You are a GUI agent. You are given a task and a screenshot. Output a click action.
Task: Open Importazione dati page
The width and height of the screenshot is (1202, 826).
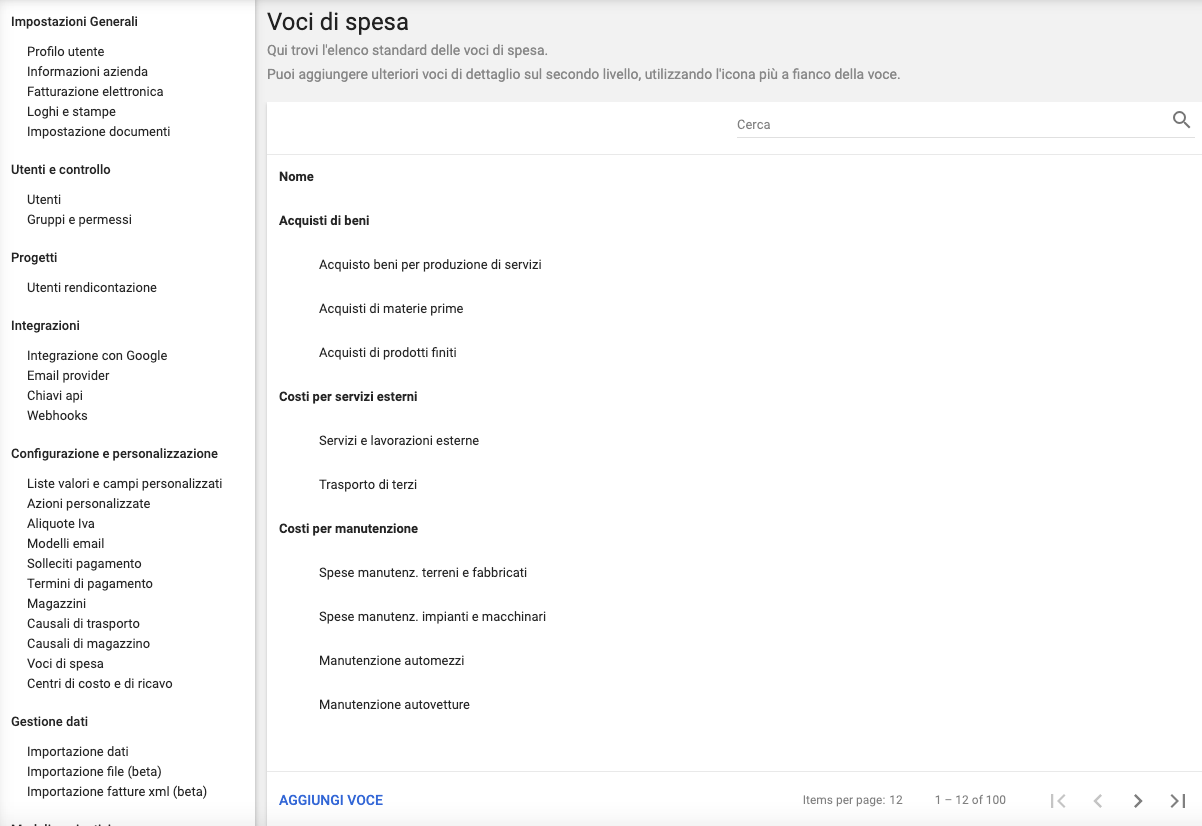[x=78, y=752]
